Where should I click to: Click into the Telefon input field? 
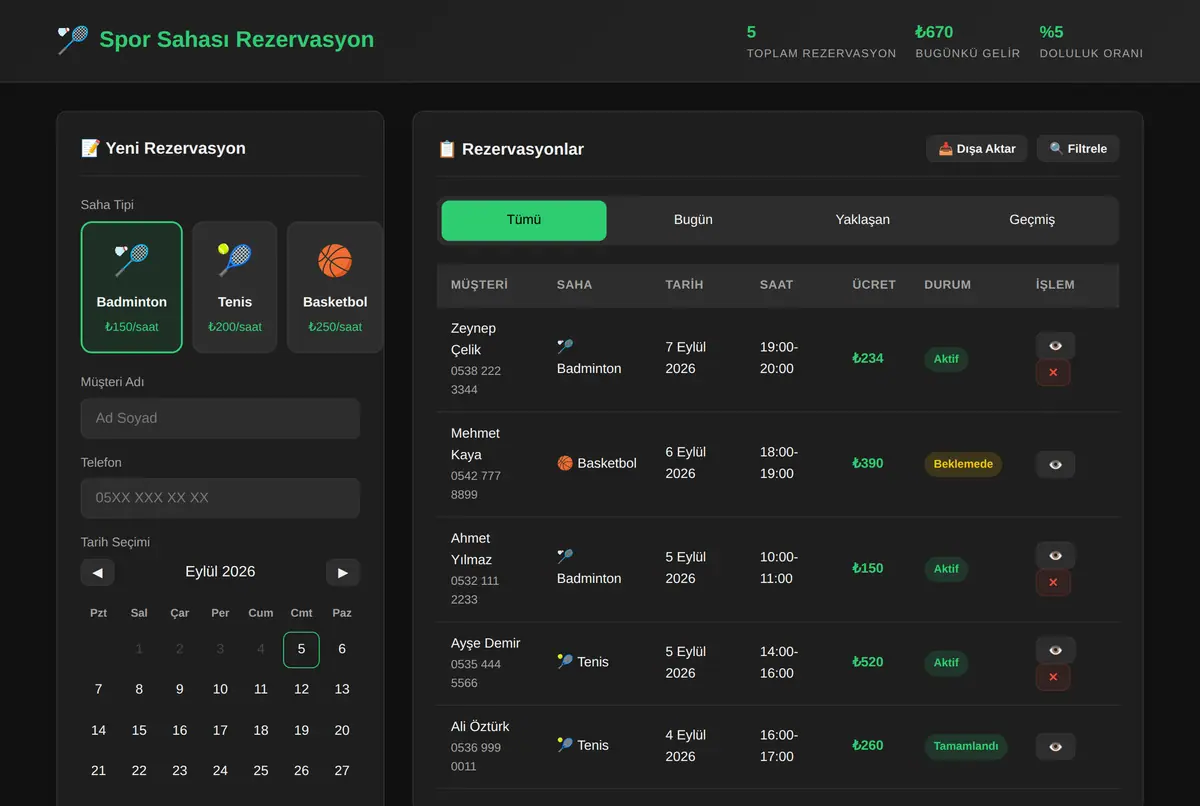tap(220, 498)
